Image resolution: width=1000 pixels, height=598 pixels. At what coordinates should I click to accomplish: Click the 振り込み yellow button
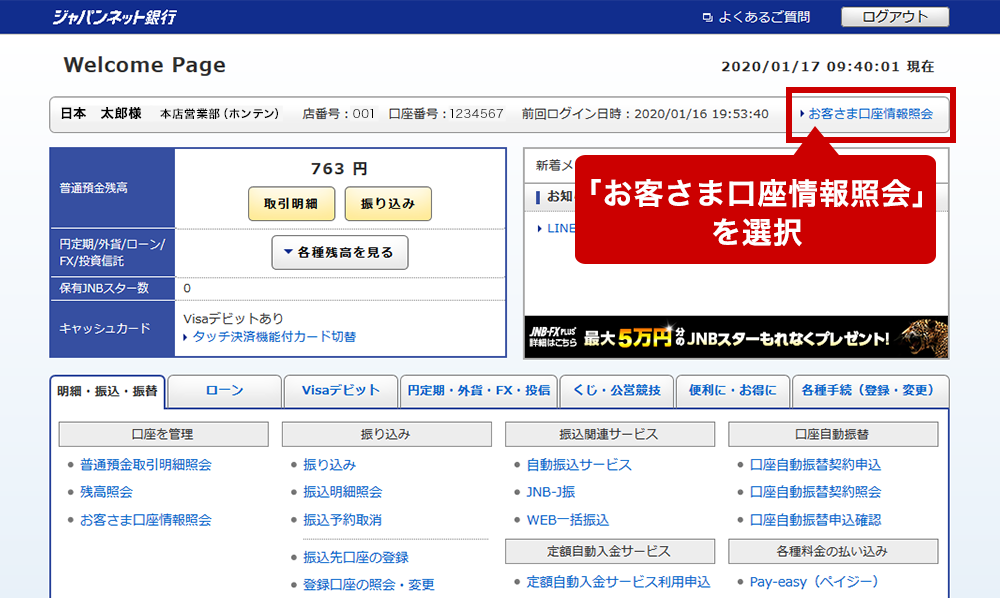[388, 204]
